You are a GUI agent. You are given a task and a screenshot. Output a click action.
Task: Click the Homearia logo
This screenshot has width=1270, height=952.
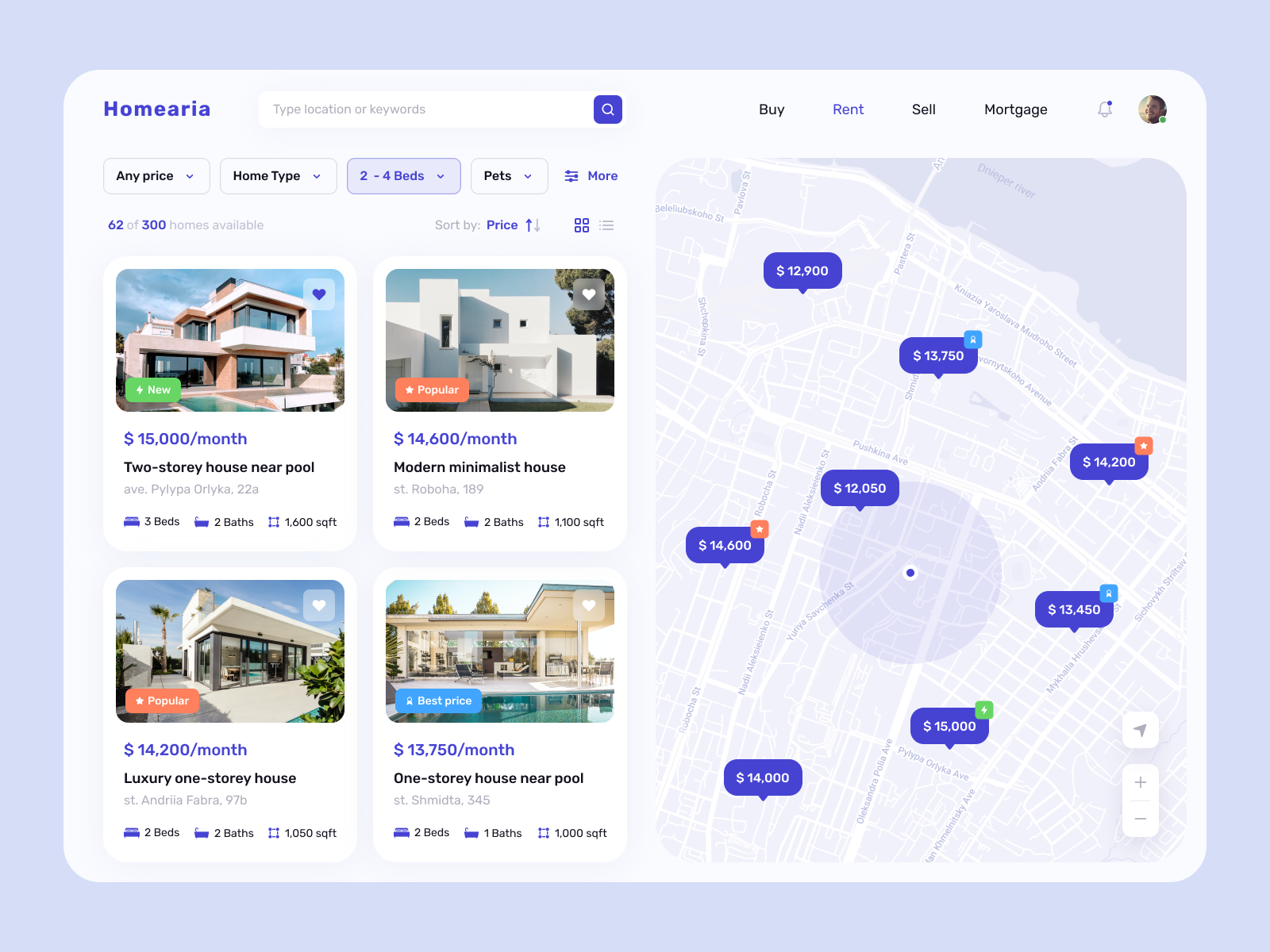pyautogui.click(x=157, y=109)
